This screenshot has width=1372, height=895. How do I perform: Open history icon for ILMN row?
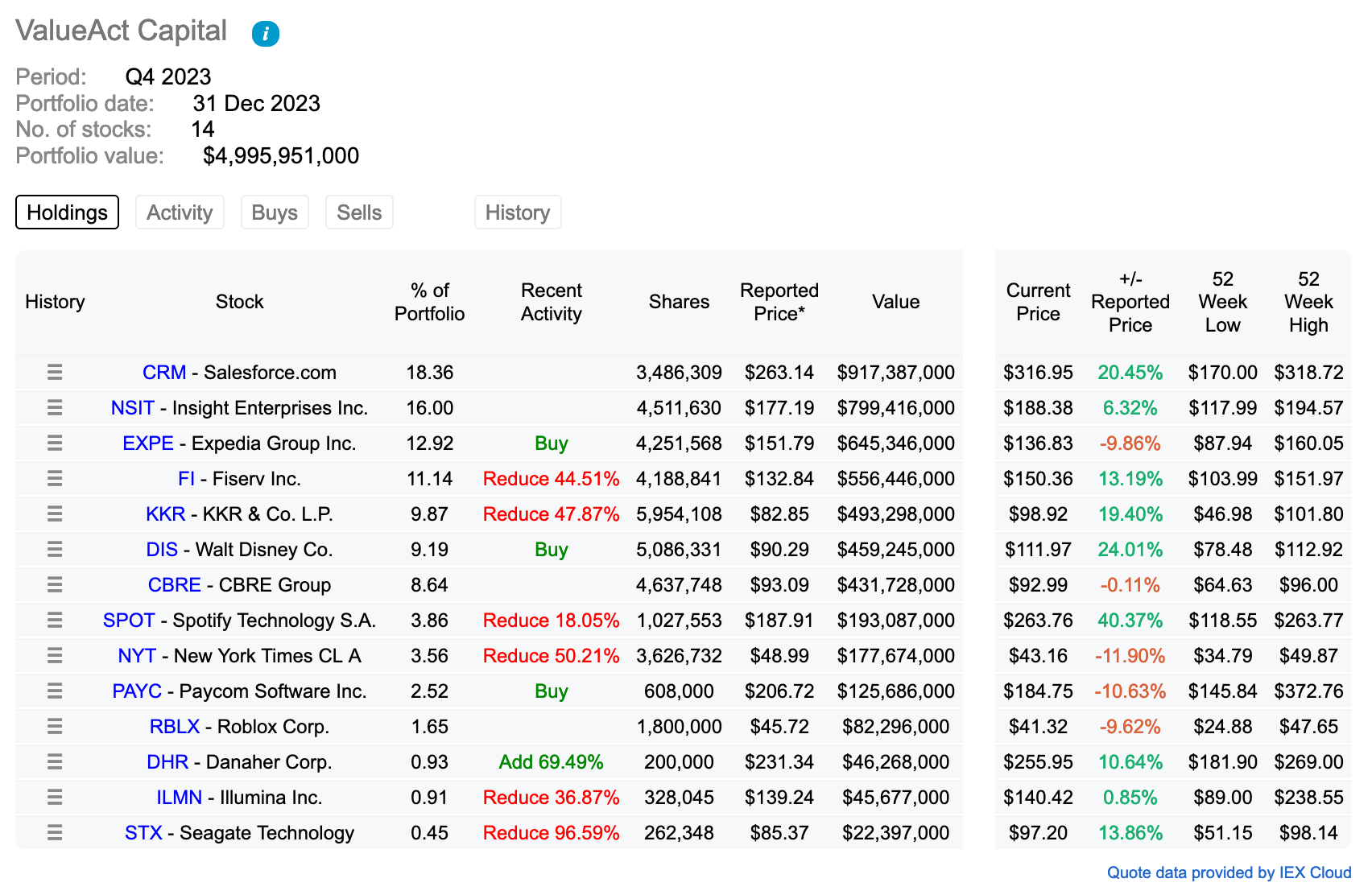[x=55, y=797]
